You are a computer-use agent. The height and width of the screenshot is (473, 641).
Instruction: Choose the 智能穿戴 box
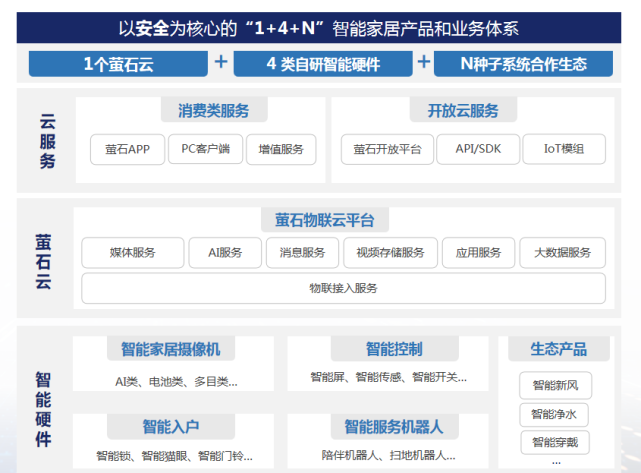coord(555,442)
